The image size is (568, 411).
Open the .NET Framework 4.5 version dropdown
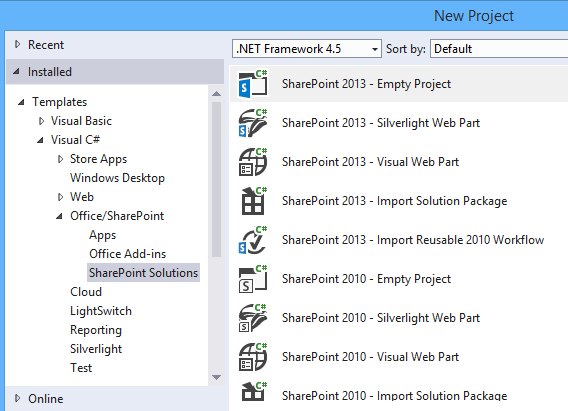[306, 49]
